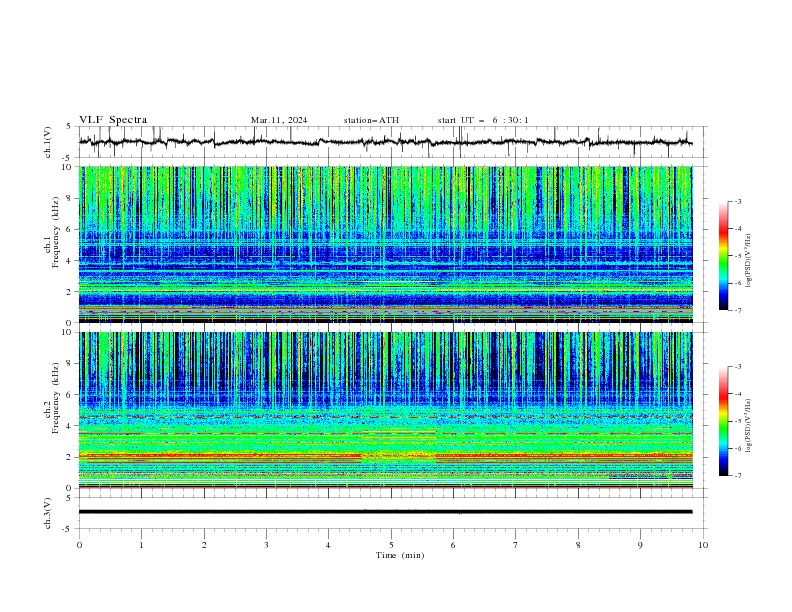Select the "ch.3(V)" axis label
The image size is (792, 612).
(x=48, y=513)
